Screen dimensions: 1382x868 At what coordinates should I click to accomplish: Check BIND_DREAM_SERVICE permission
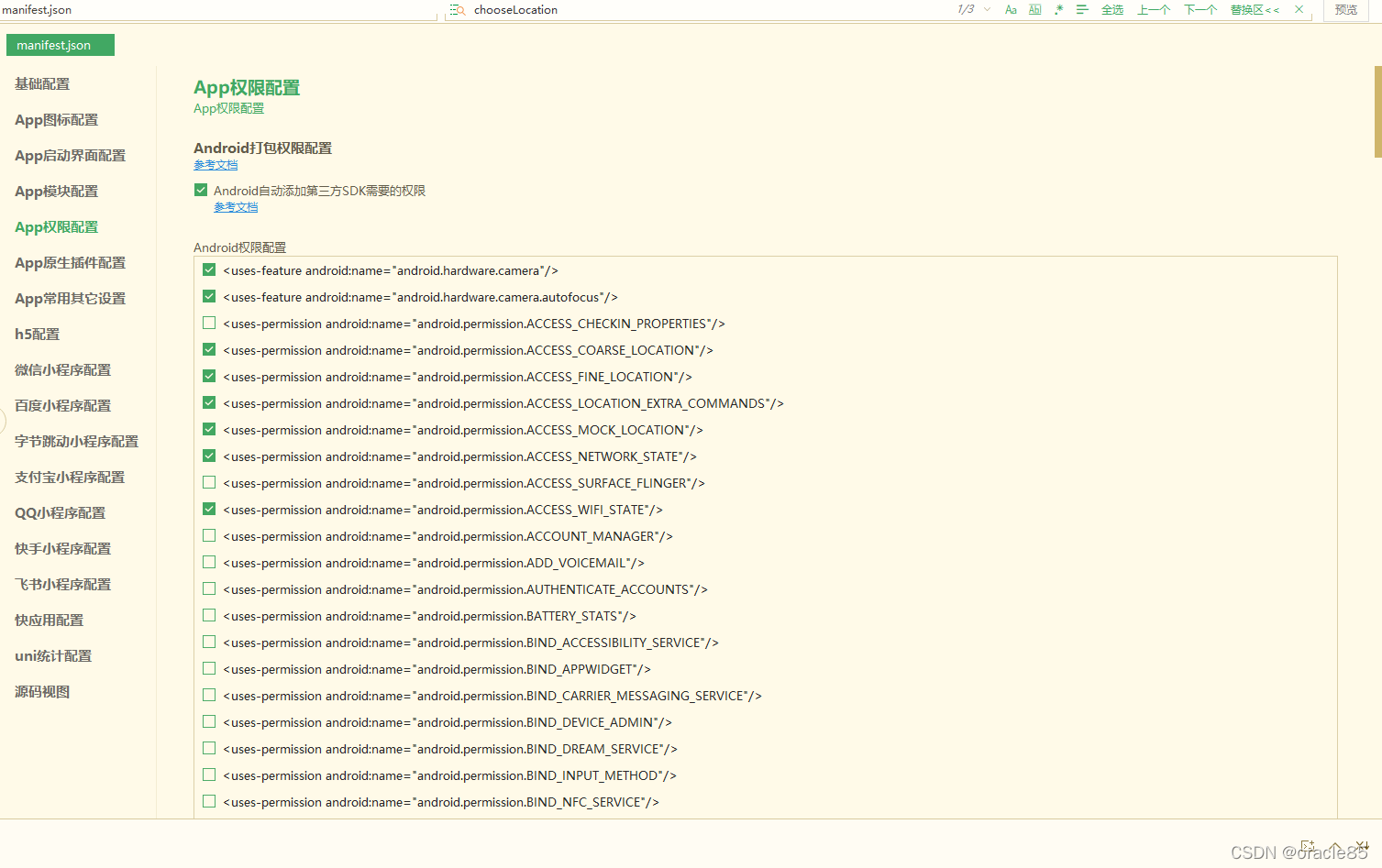pyautogui.click(x=209, y=748)
